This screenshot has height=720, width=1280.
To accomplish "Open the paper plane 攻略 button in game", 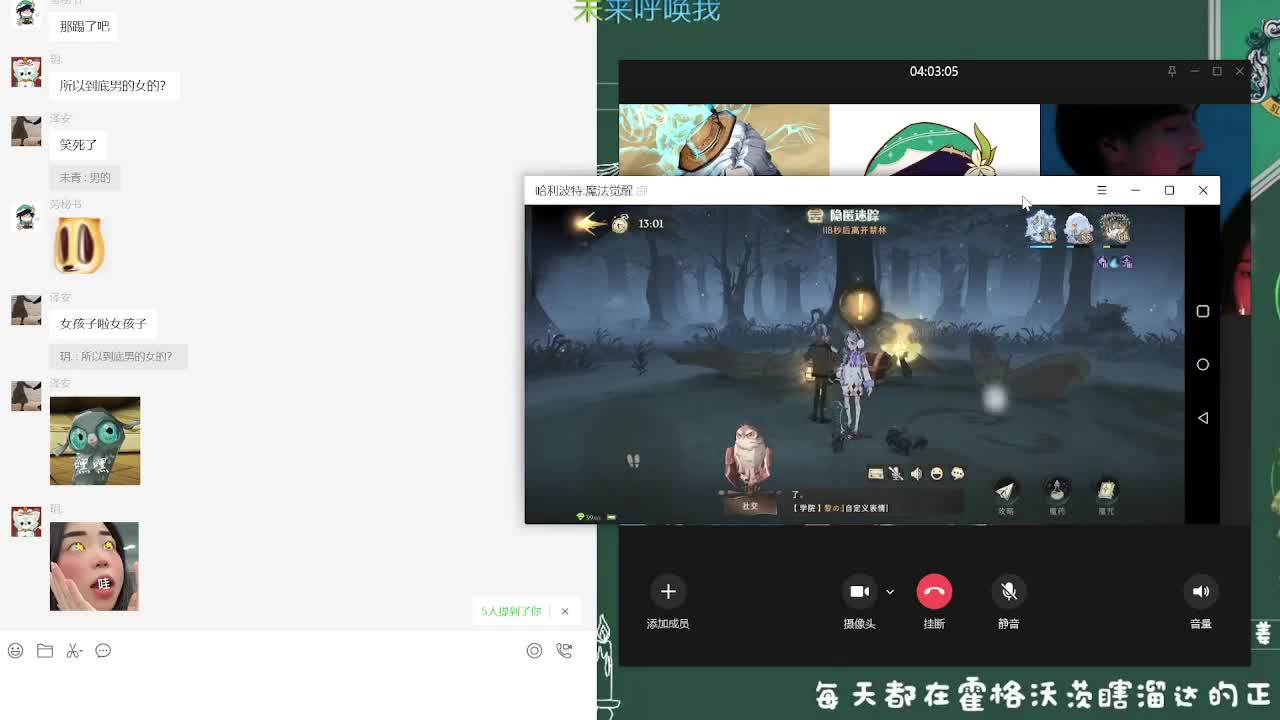I will click(x=1005, y=494).
